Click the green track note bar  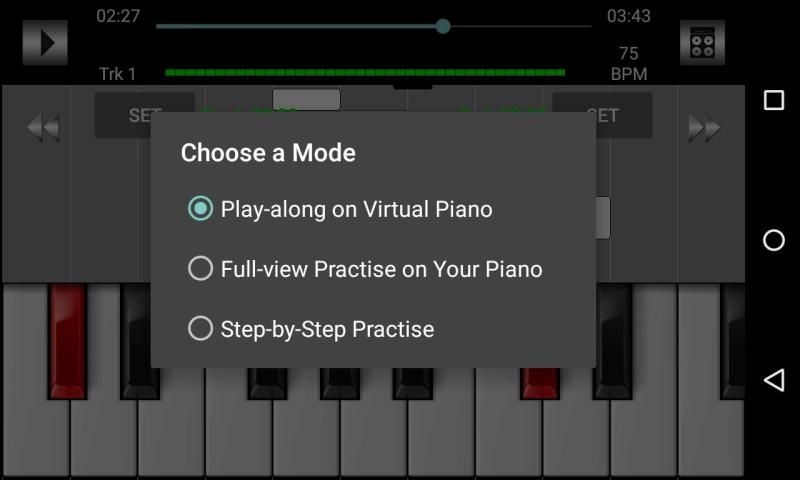point(365,72)
